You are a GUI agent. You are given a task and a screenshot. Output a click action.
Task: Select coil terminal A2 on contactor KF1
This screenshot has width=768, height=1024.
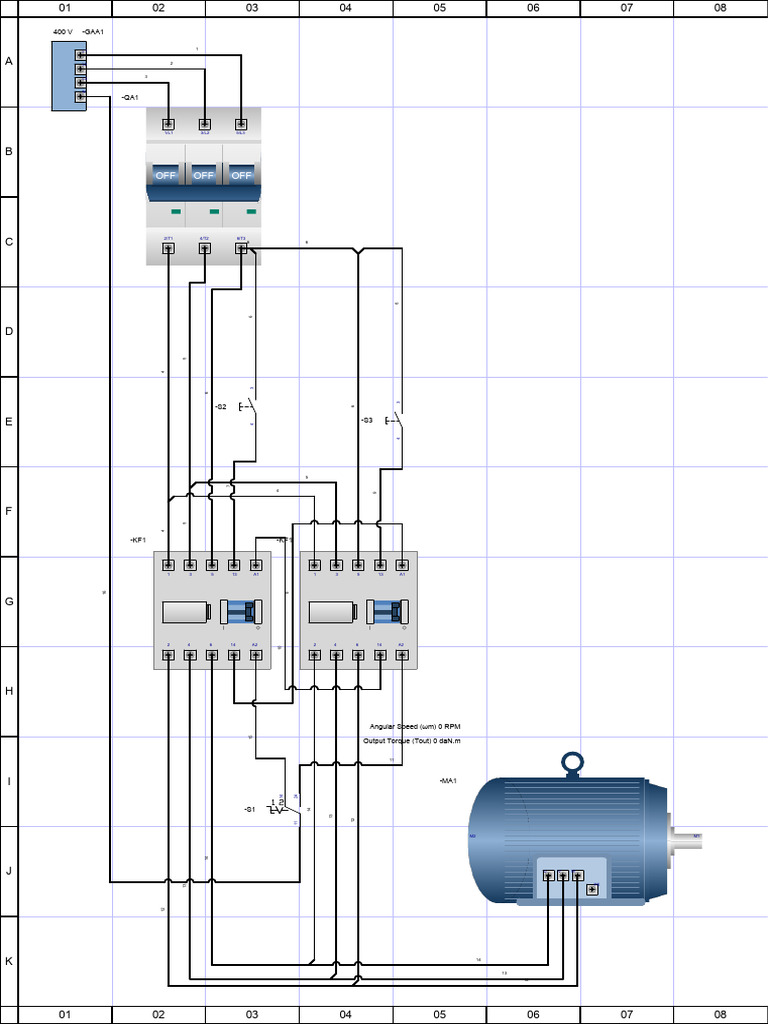(x=256, y=655)
